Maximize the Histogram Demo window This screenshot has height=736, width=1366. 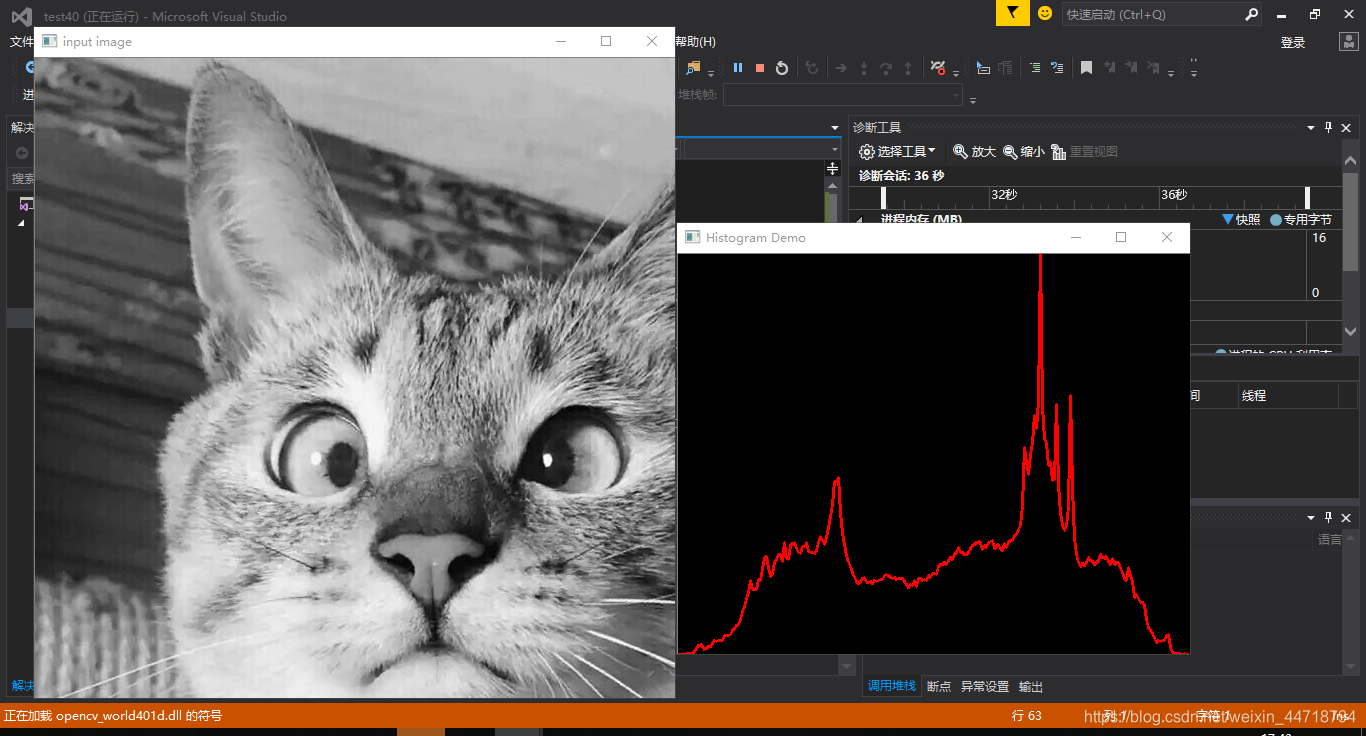click(x=1121, y=237)
